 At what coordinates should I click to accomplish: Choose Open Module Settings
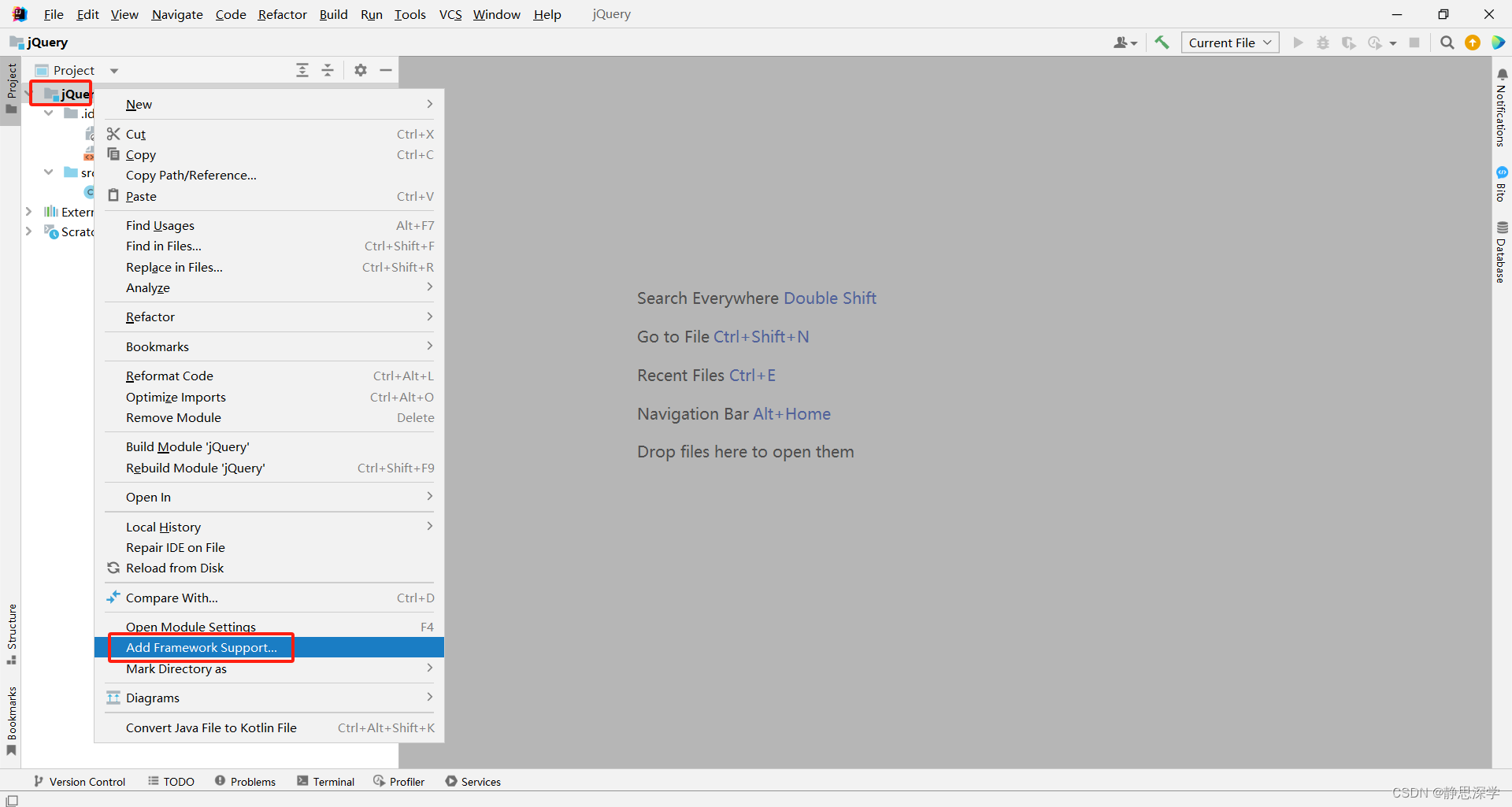pos(270,627)
